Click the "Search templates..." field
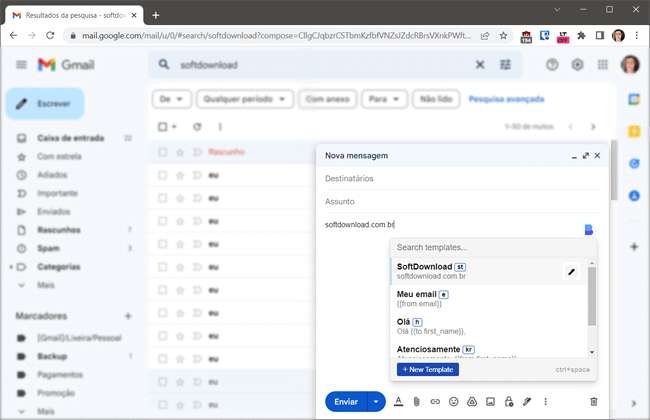The image size is (650, 420). [490, 247]
